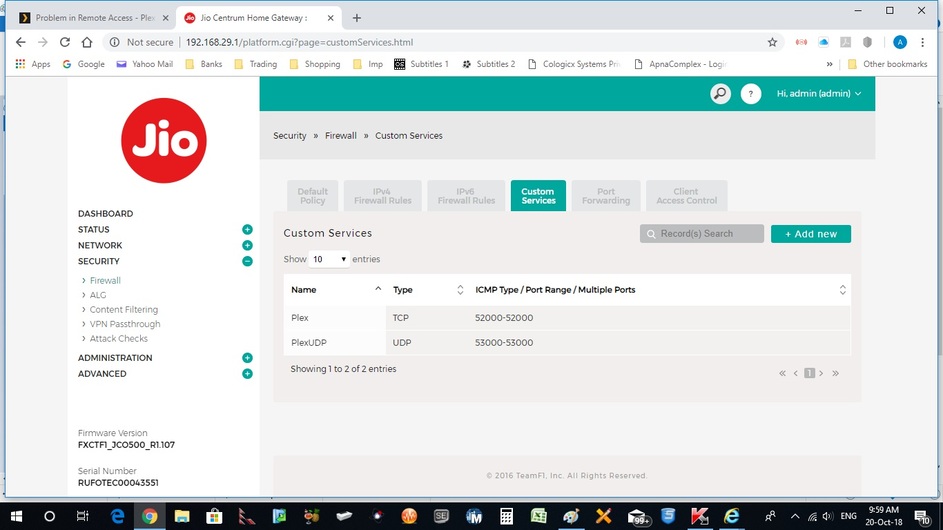Go to first page of results

point(782,374)
